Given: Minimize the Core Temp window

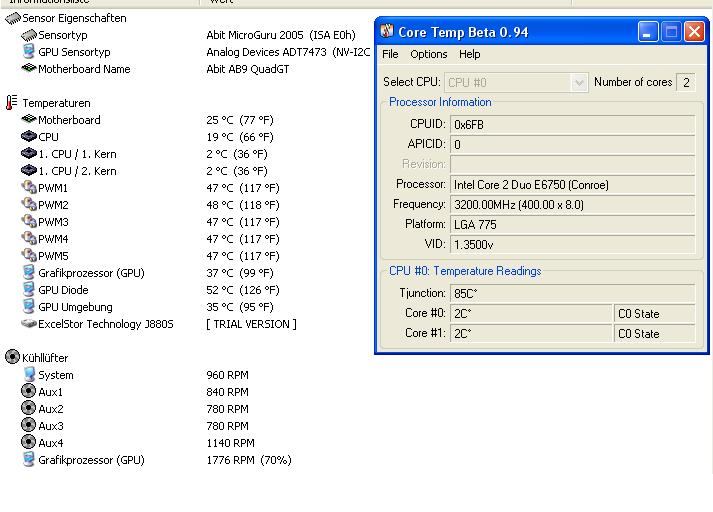Looking at the screenshot, I should pos(648,32).
